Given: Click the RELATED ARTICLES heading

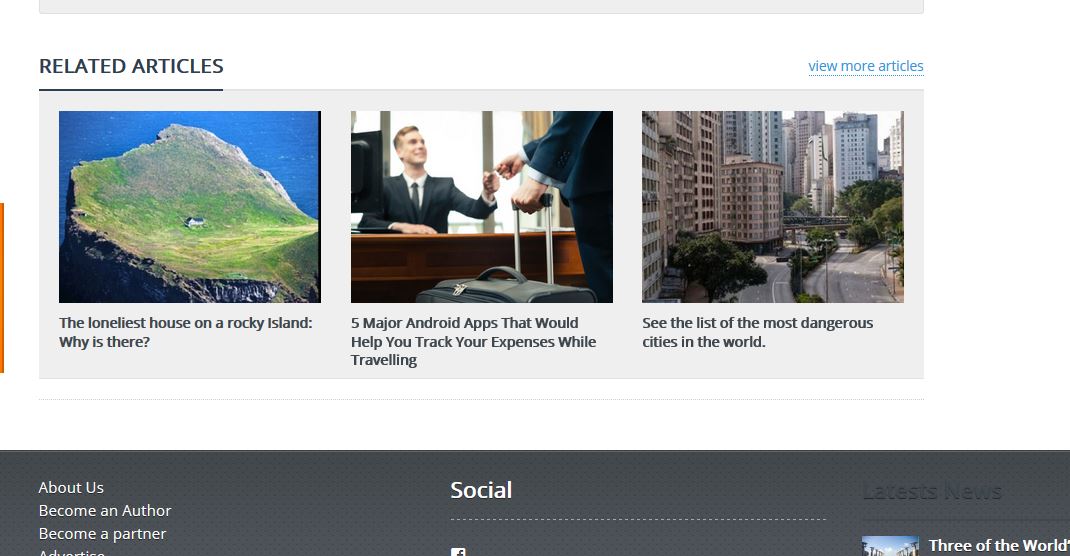Looking at the screenshot, I should tap(131, 66).
